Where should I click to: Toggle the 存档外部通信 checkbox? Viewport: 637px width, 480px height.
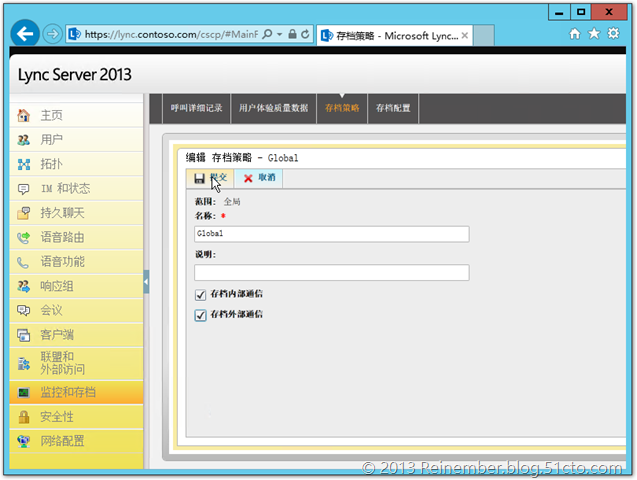click(x=200, y=315)
